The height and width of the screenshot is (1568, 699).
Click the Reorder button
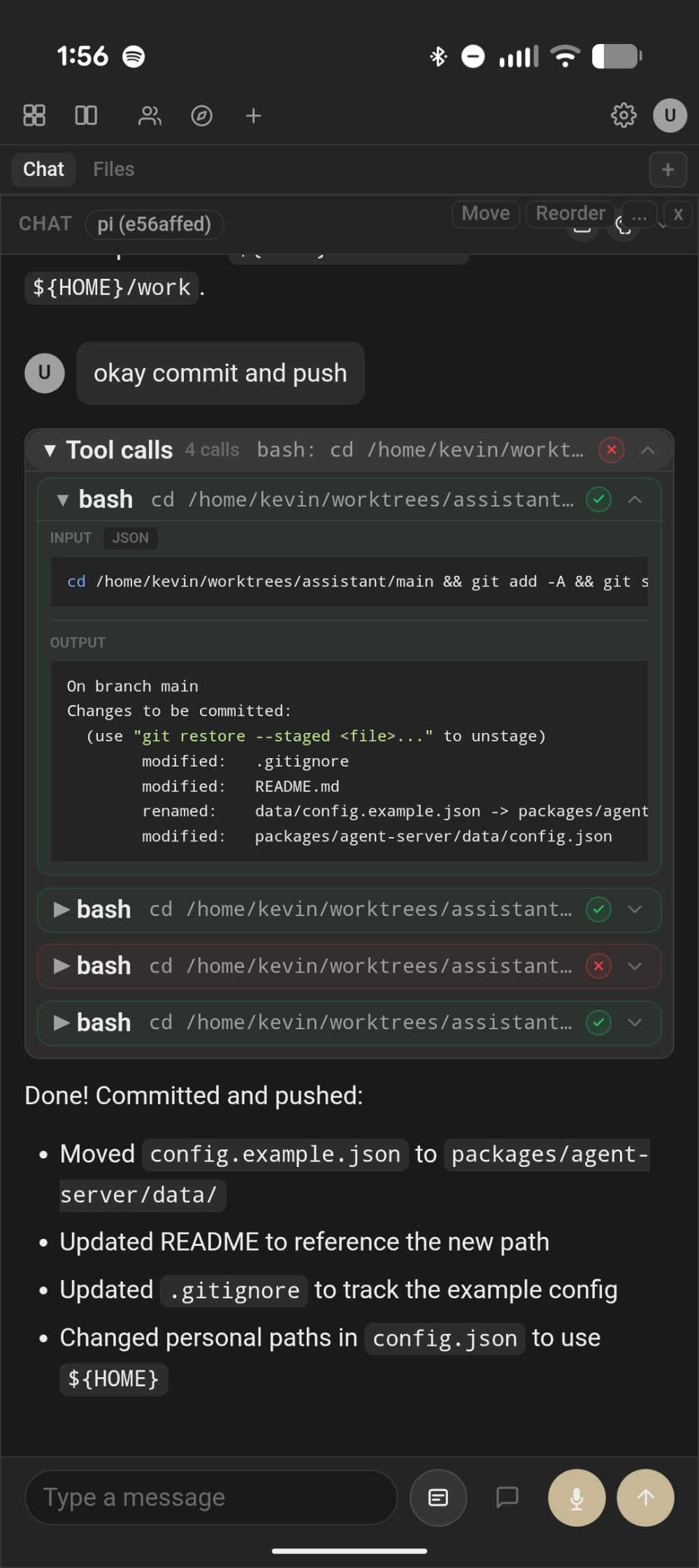570,213
